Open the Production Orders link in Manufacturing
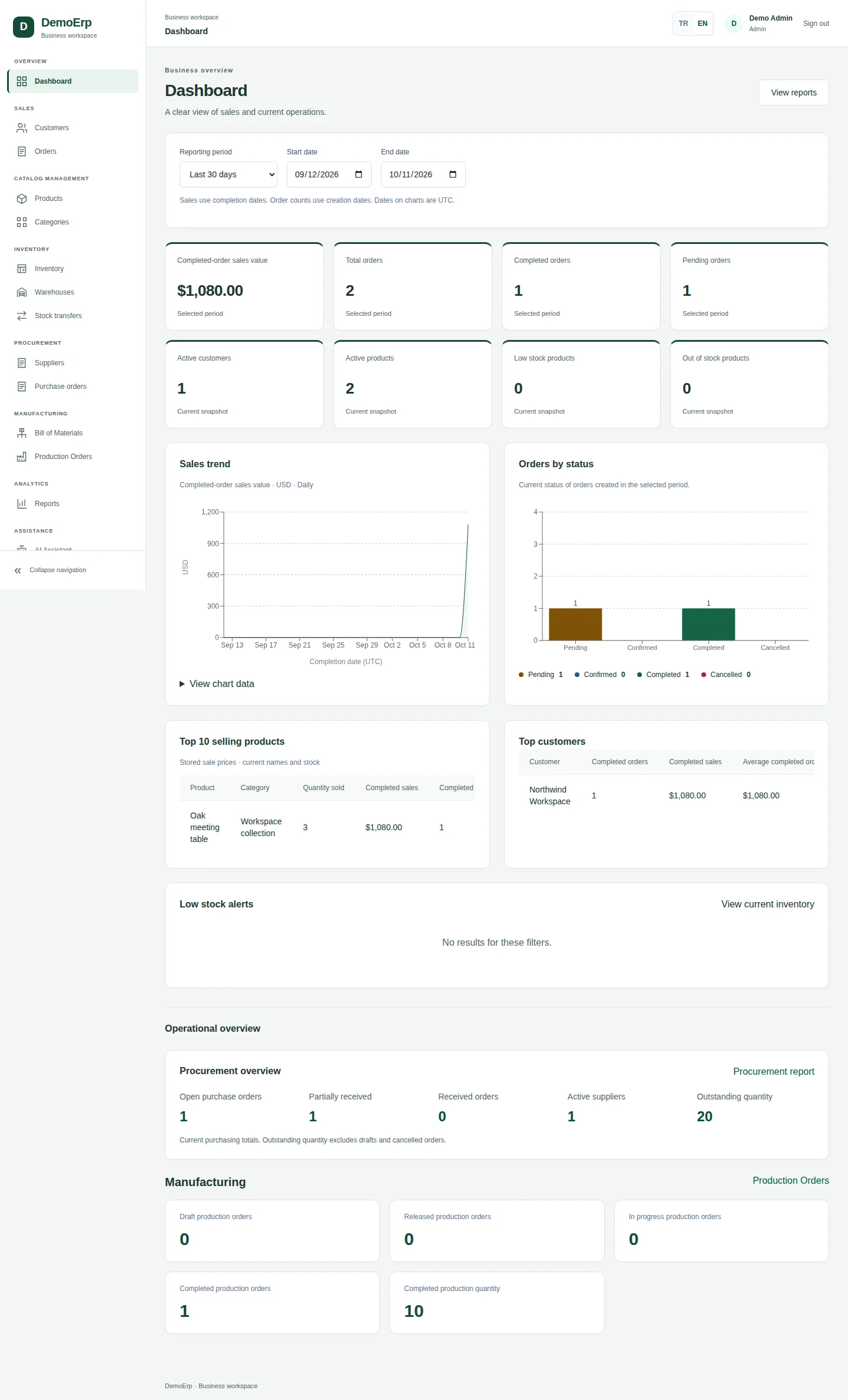The image size is (848, 1400). (x=791, y=1181)
